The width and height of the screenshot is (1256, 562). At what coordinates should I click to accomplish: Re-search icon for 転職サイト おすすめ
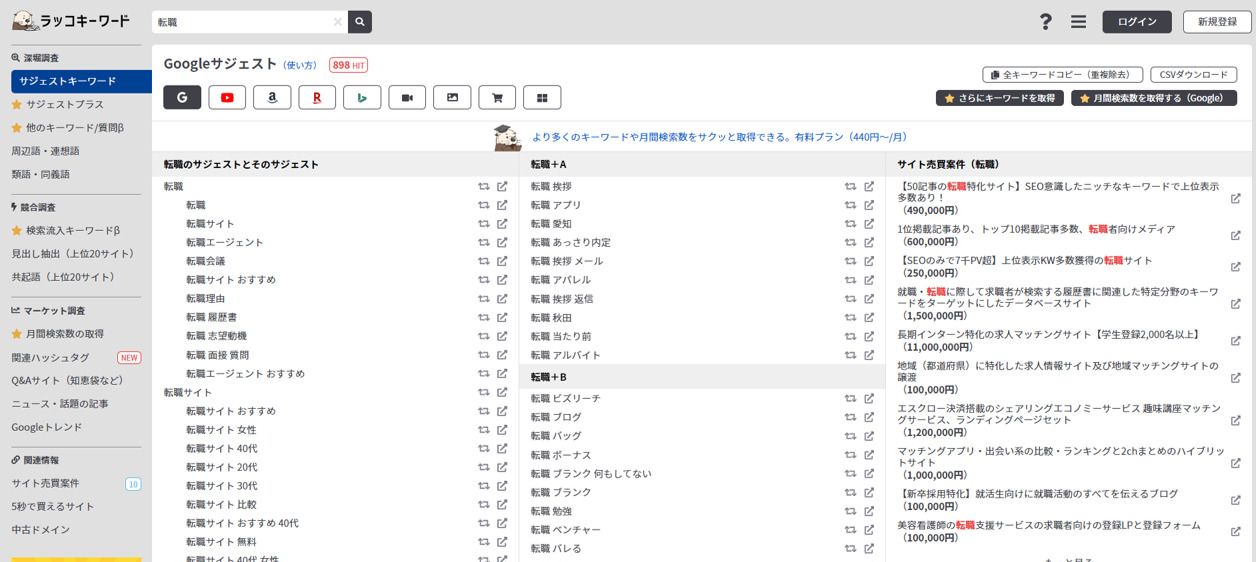pyautogui.click(x=483, y=280)
